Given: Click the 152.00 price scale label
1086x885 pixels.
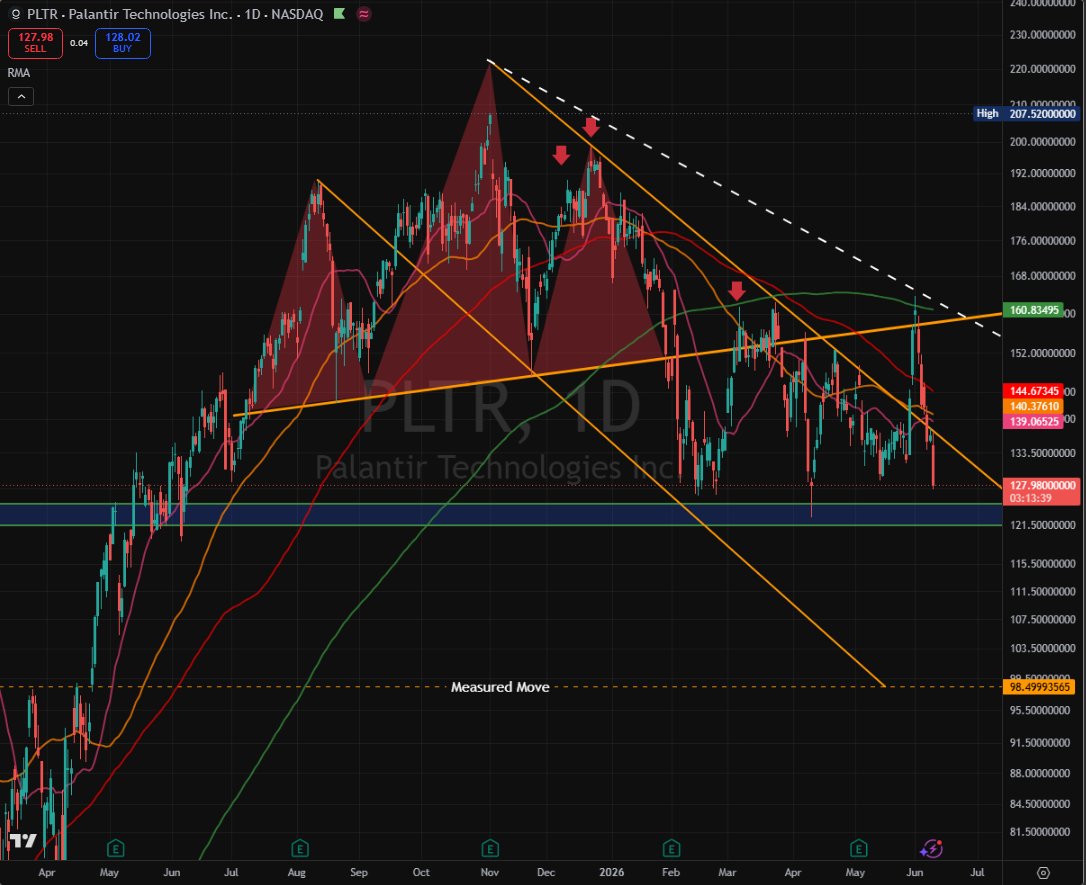Looking at the screenshot, I should [1042, 353].
